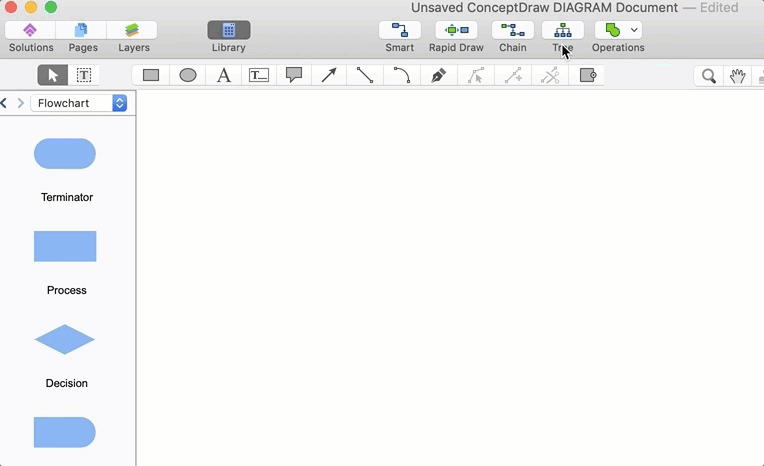Choose the Arc curve tool
This screenshot has width=764, height=466.
pos(402,76)
